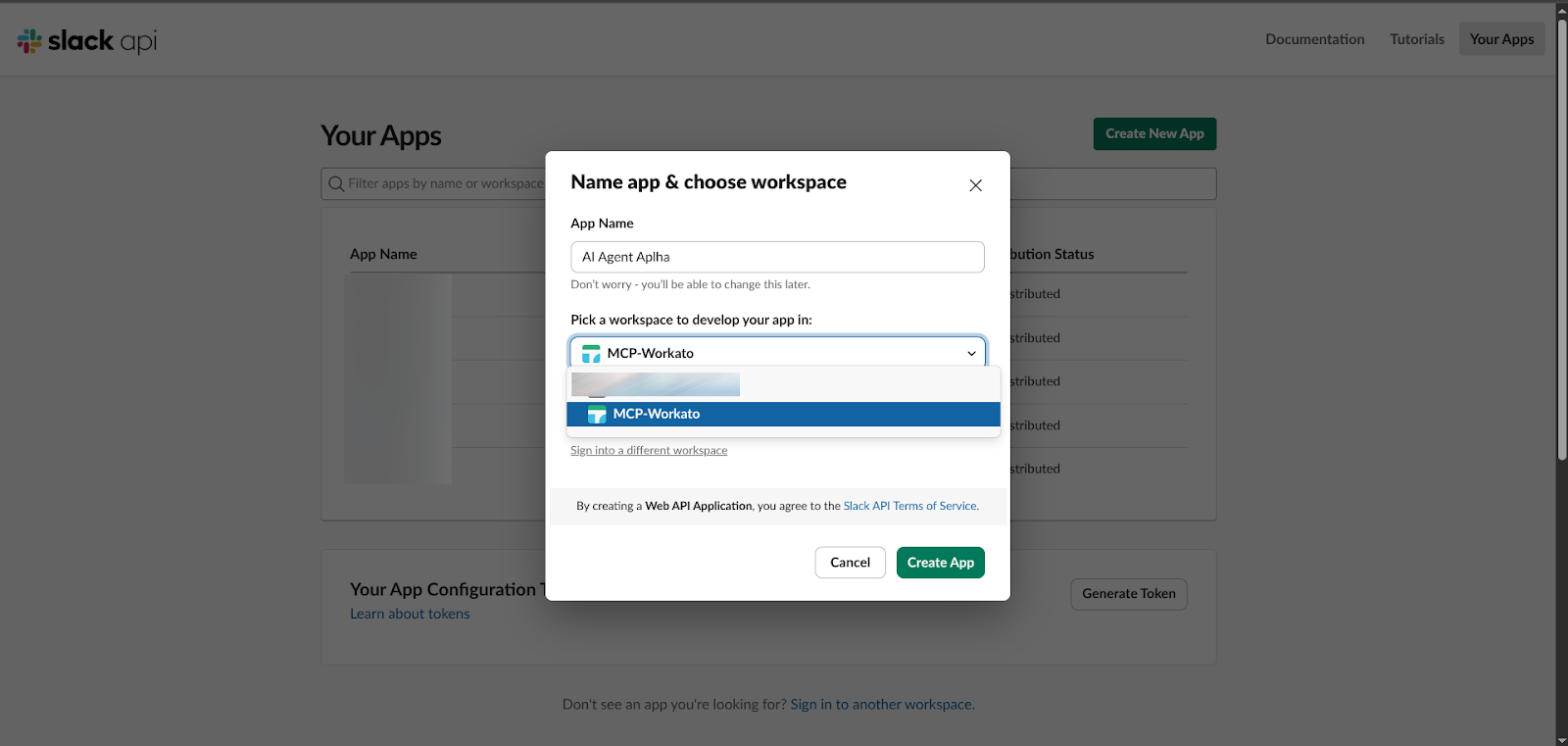Open Sign into a different workspace link
Viewport: 1568px width, 746px height.
coord(649,451)
